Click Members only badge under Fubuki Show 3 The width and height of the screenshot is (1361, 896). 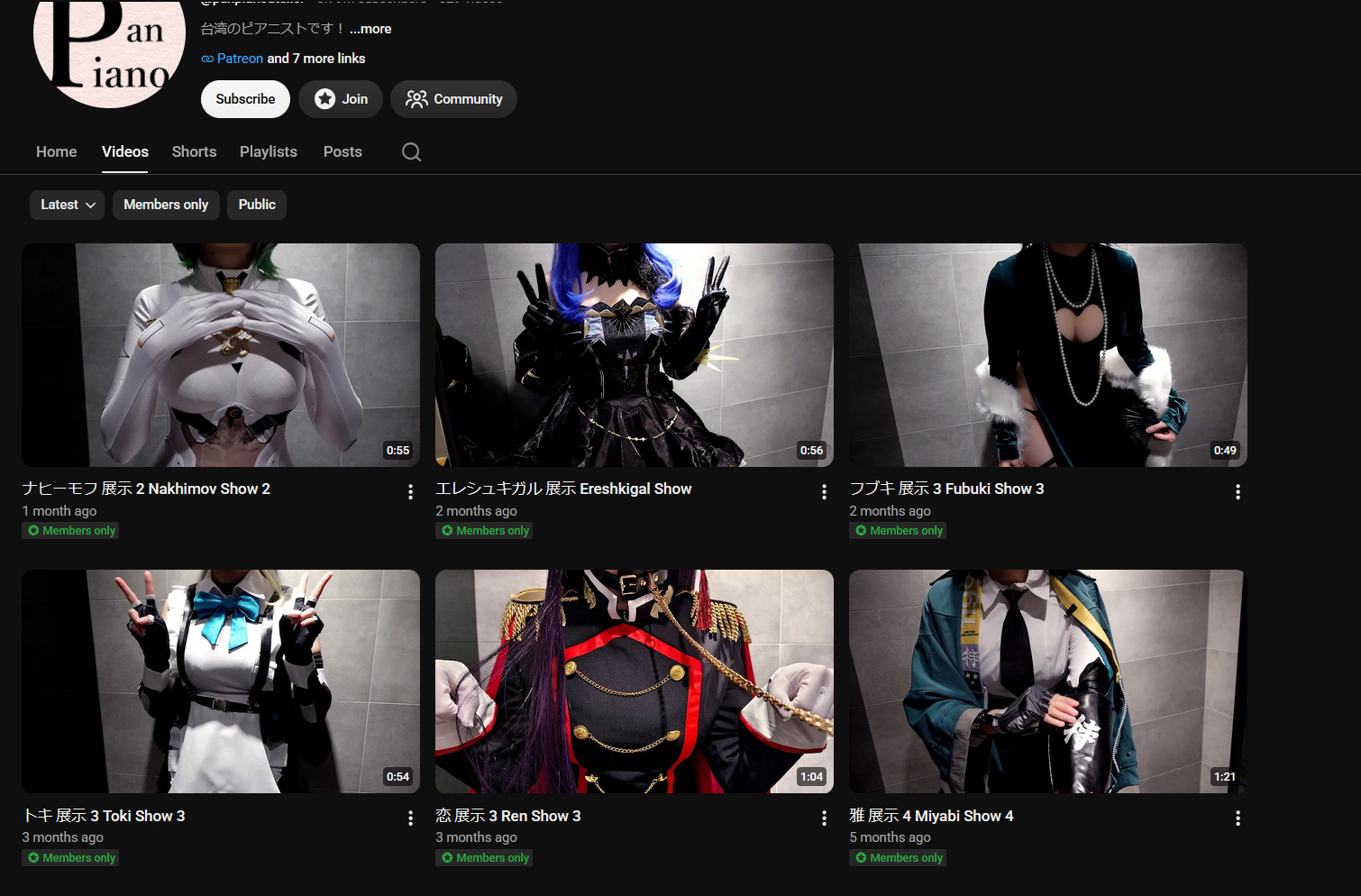(x=899, y=531)
